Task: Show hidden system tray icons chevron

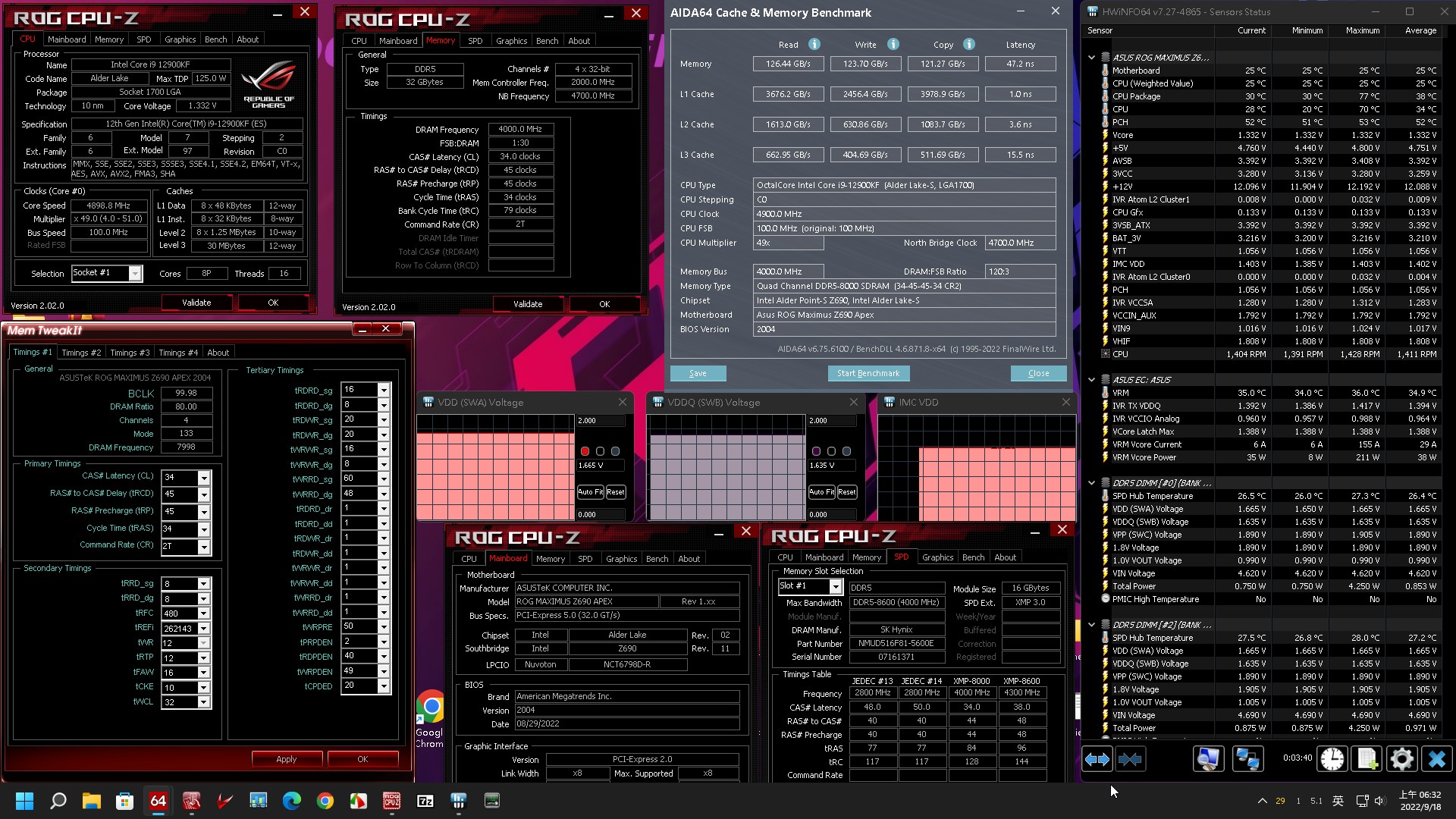Action: tap(1262, 801)
